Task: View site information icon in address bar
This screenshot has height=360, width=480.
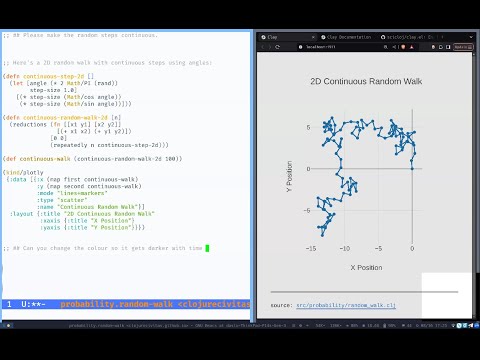Action: (300, 47)
